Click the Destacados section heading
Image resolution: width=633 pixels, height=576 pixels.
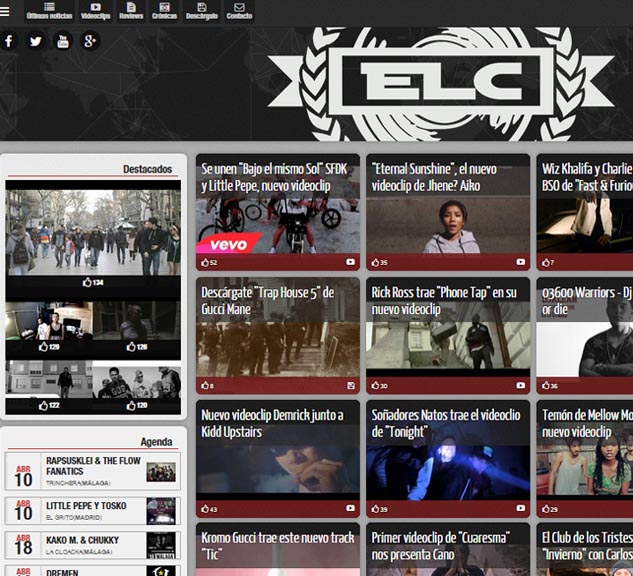(x=147, y=169)
